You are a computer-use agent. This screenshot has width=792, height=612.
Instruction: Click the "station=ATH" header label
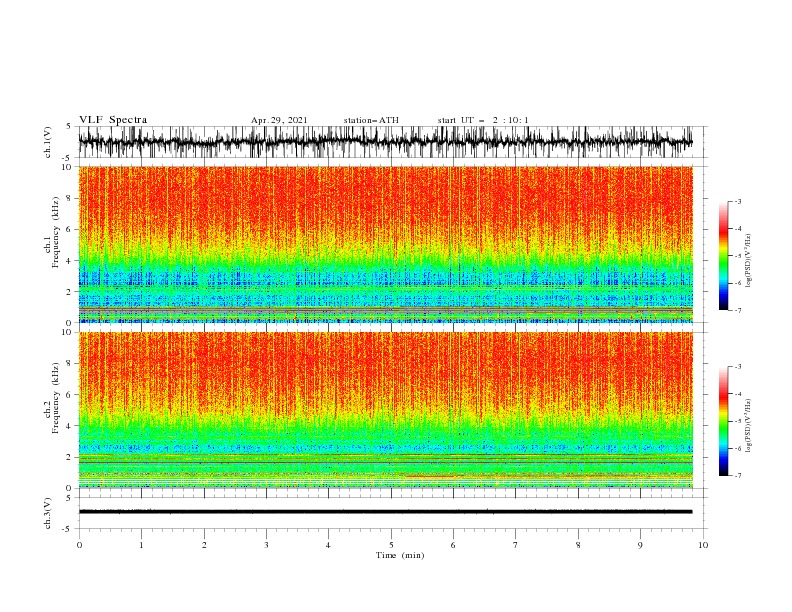(371, 120)
